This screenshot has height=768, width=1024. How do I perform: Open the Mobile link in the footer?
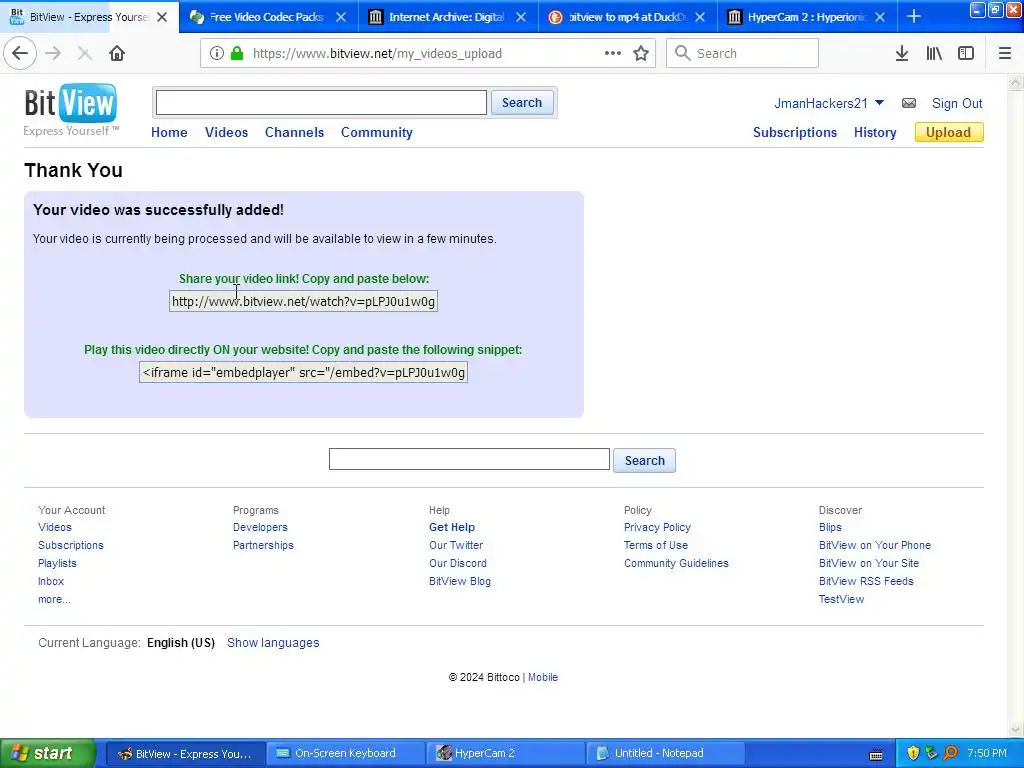(x=543, y=677)
